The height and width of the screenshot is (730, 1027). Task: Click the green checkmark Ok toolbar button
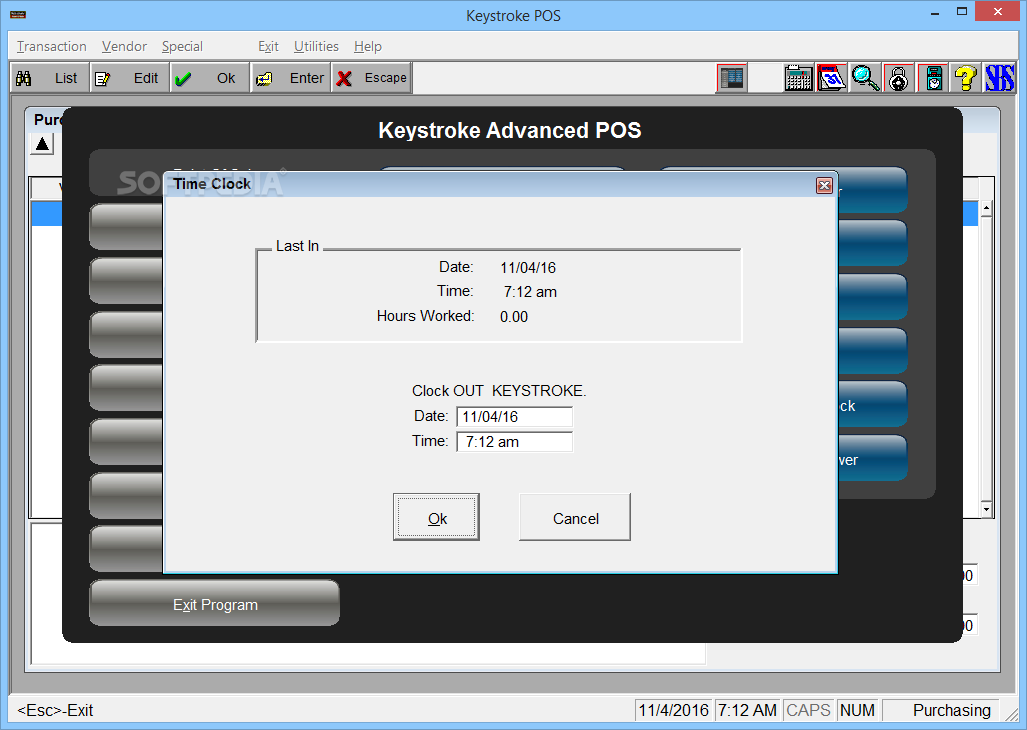[210, 78]
